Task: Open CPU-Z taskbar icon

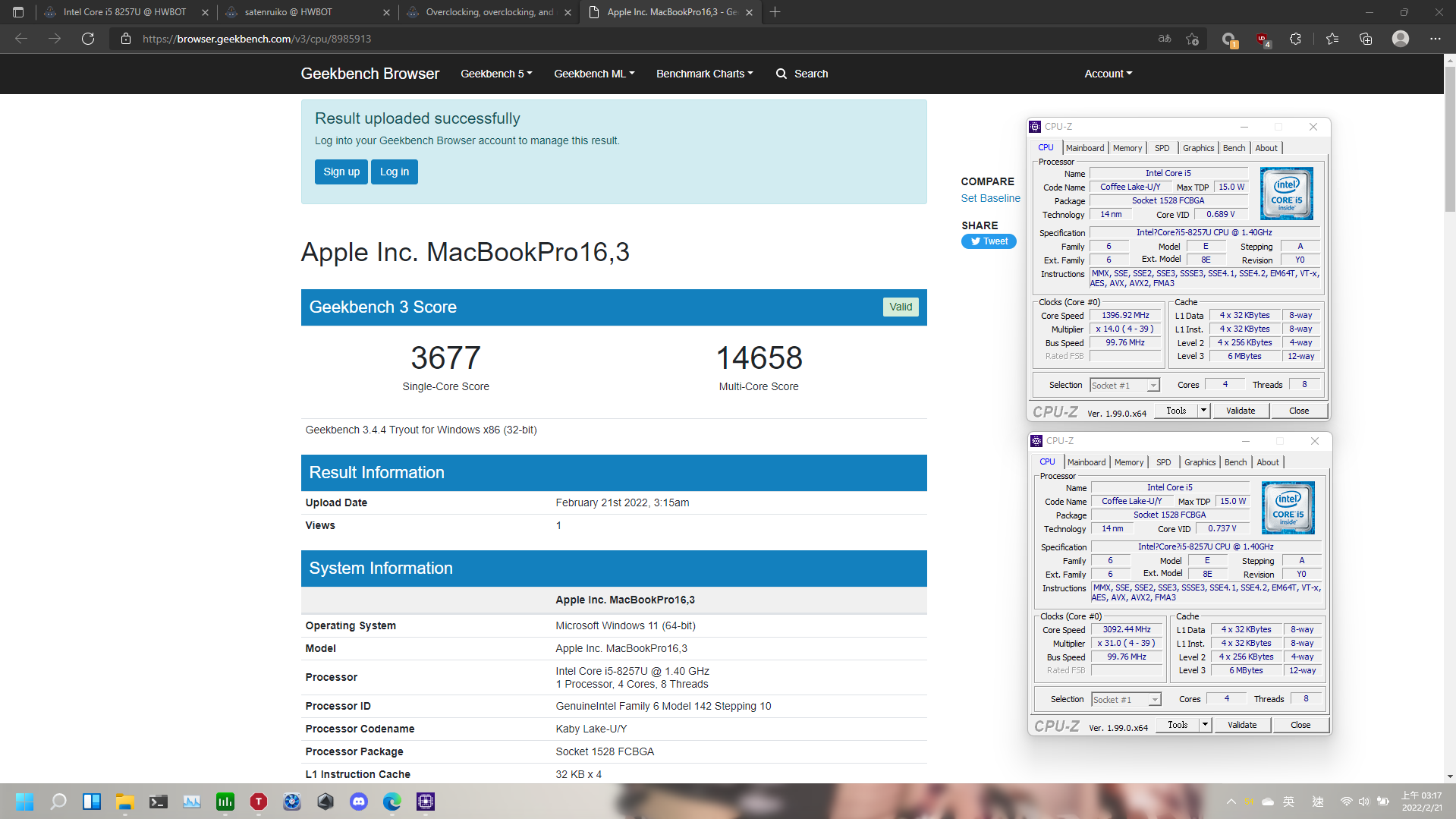Action: 426,802
